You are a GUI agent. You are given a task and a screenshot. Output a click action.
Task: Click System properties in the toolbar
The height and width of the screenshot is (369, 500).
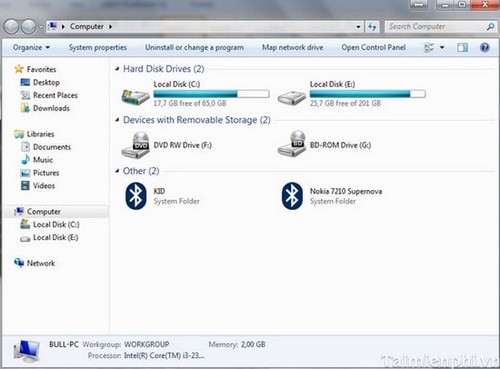[x=98, y=47]
